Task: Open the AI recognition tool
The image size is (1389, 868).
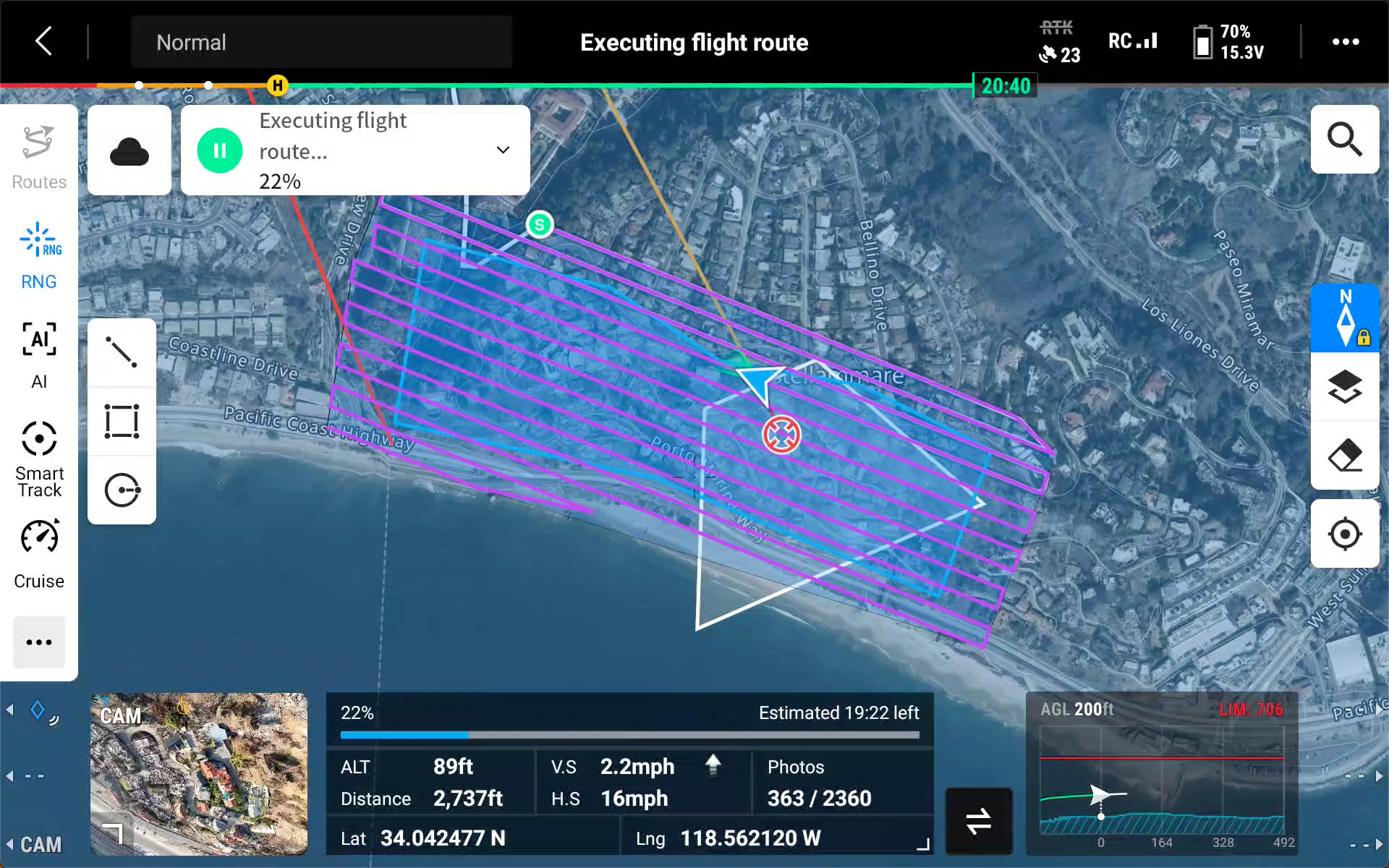Action: [39, 355]
